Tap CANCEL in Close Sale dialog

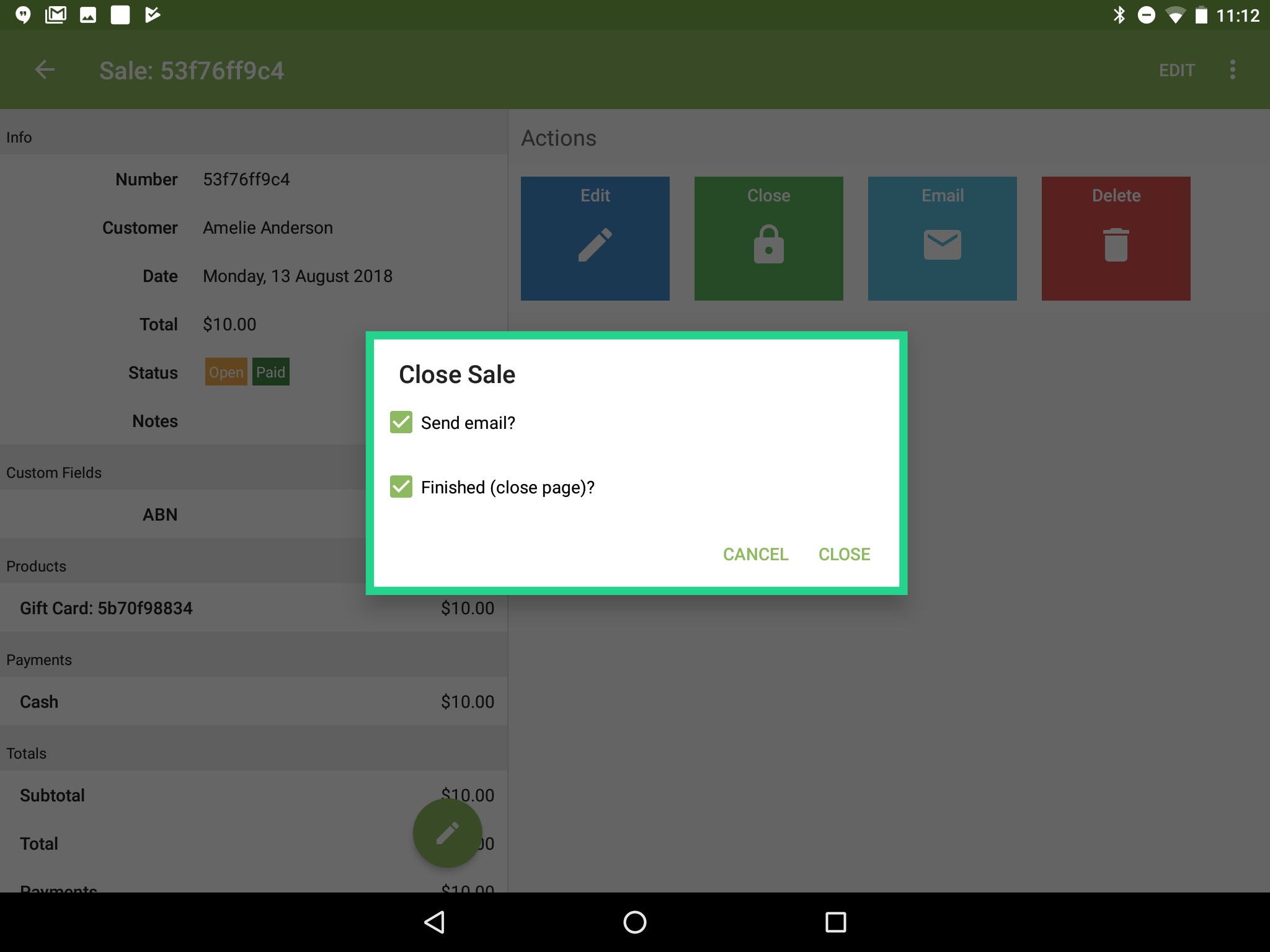click(755, 554)
